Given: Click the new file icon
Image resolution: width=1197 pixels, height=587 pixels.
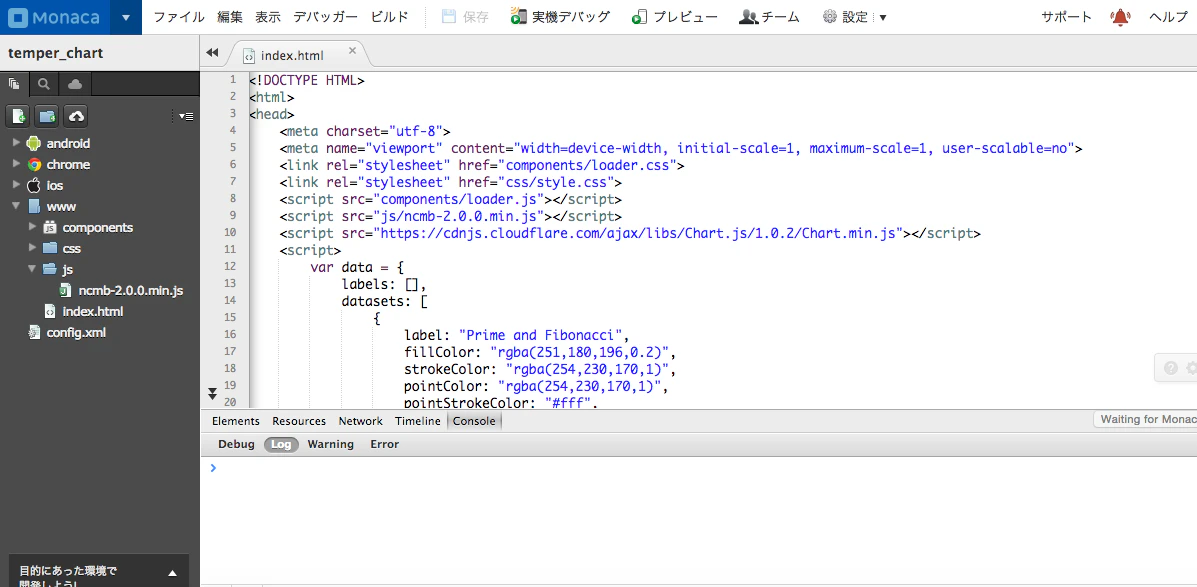Looking at the screenshot, I should click(x=18, y=116).
